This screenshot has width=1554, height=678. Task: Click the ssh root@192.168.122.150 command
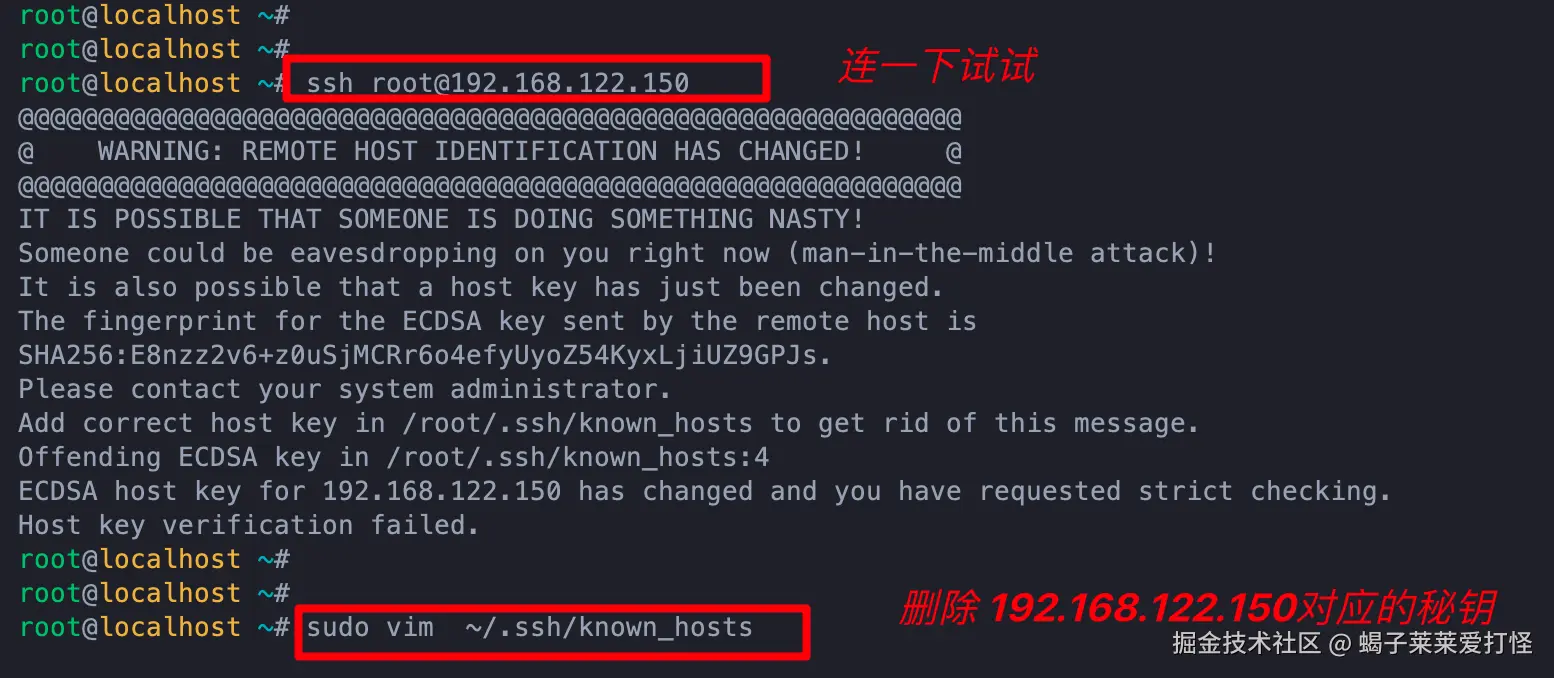(x=498, y=83)
